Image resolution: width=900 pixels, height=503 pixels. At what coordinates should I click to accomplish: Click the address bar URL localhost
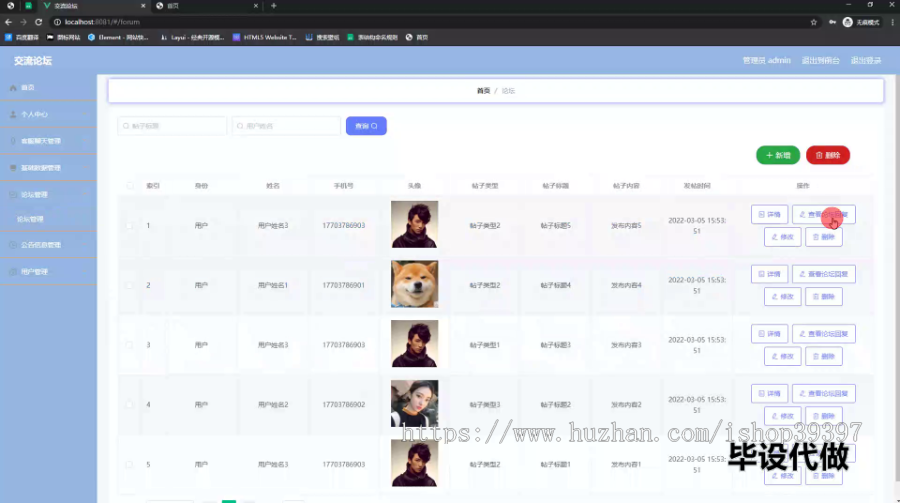pos(102,22)
